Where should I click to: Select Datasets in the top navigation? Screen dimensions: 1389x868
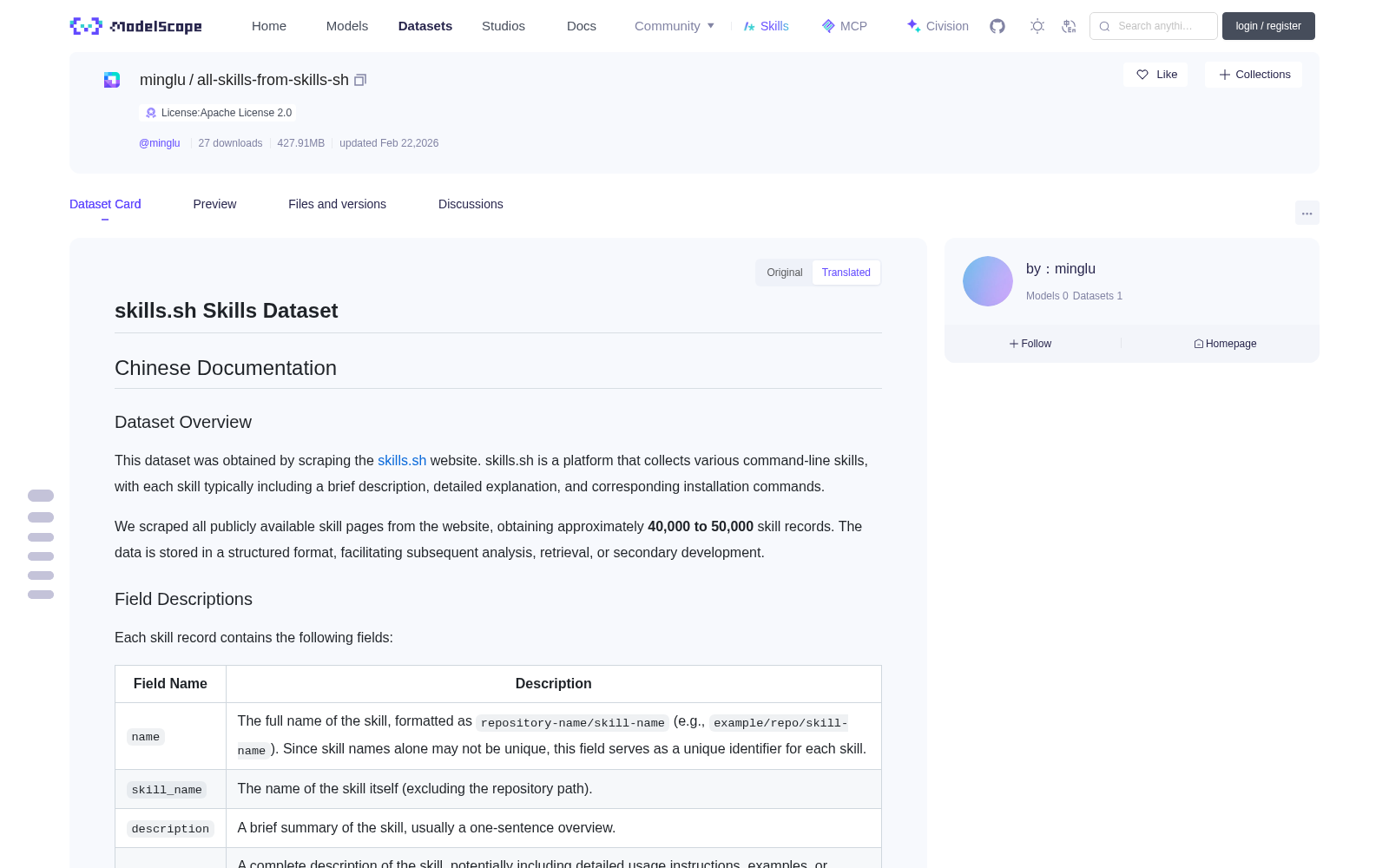pos(425,26)
